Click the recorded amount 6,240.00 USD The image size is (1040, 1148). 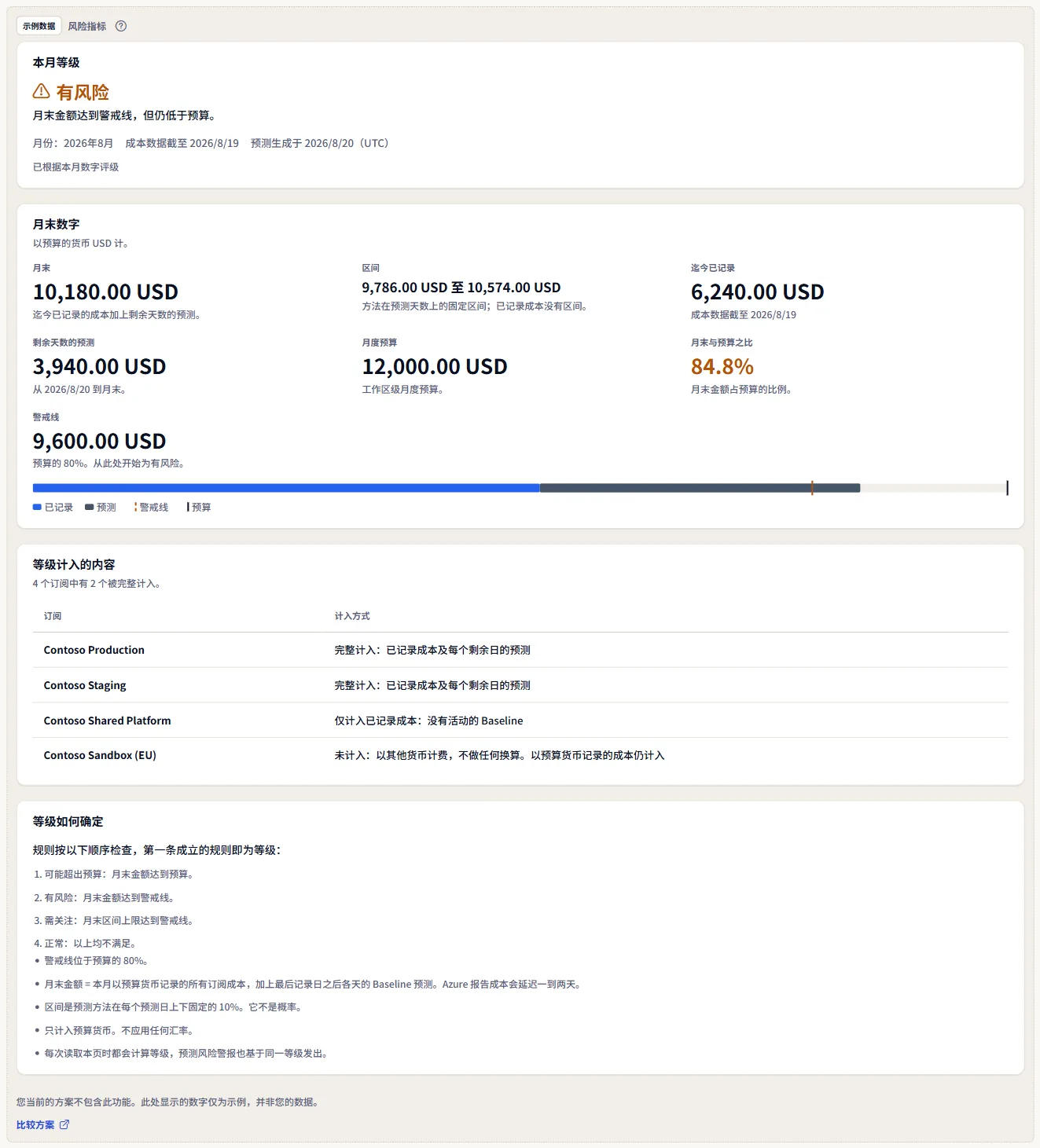[758, 292]
